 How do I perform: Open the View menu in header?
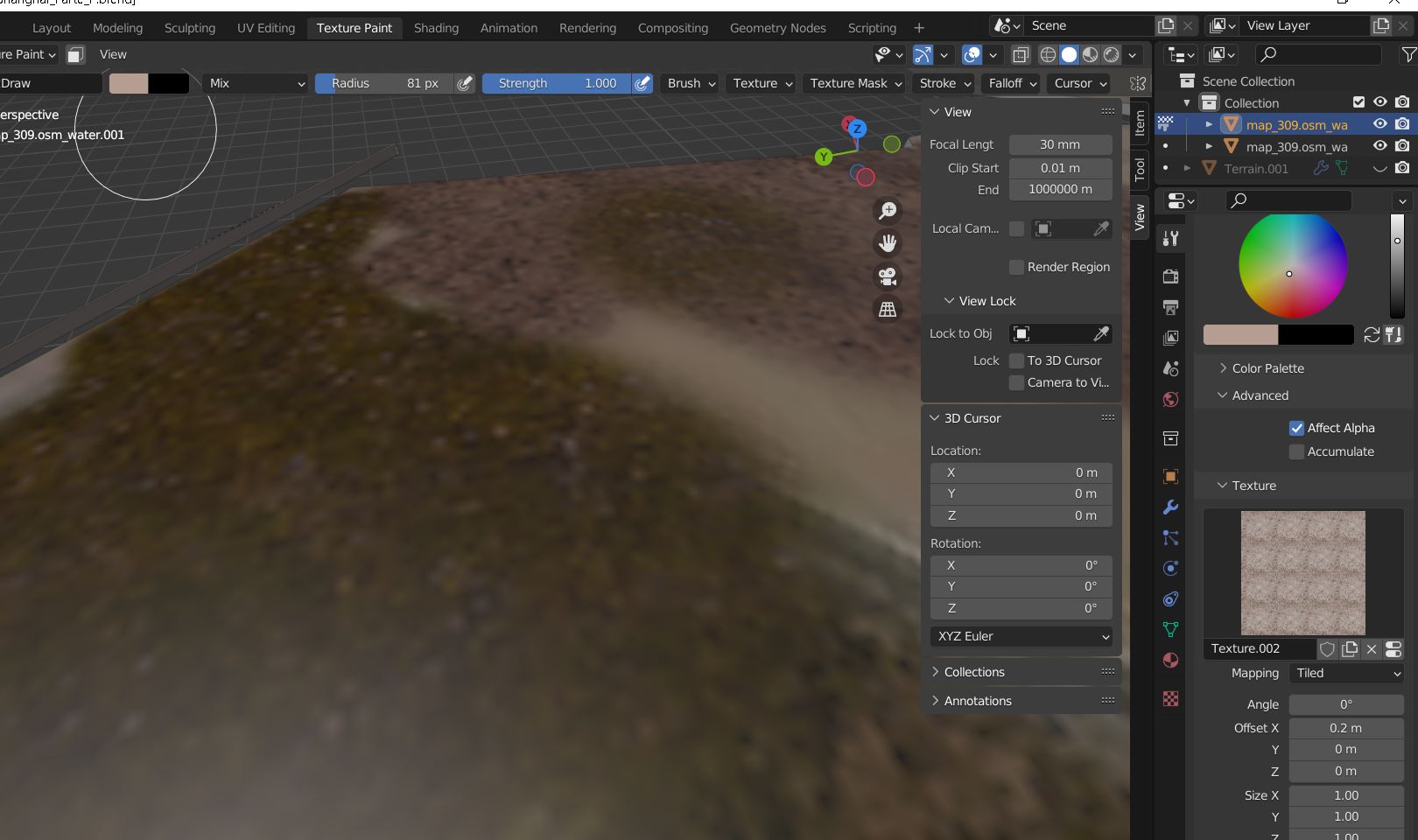(113, 54)
